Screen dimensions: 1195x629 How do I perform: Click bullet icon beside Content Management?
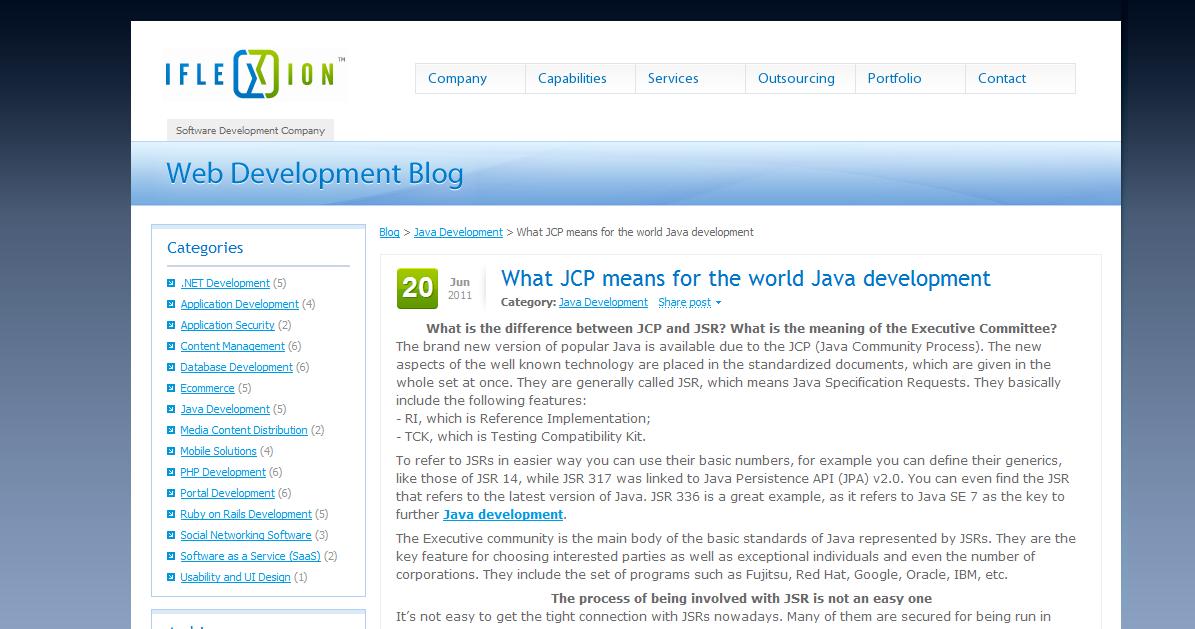point(171,346)
